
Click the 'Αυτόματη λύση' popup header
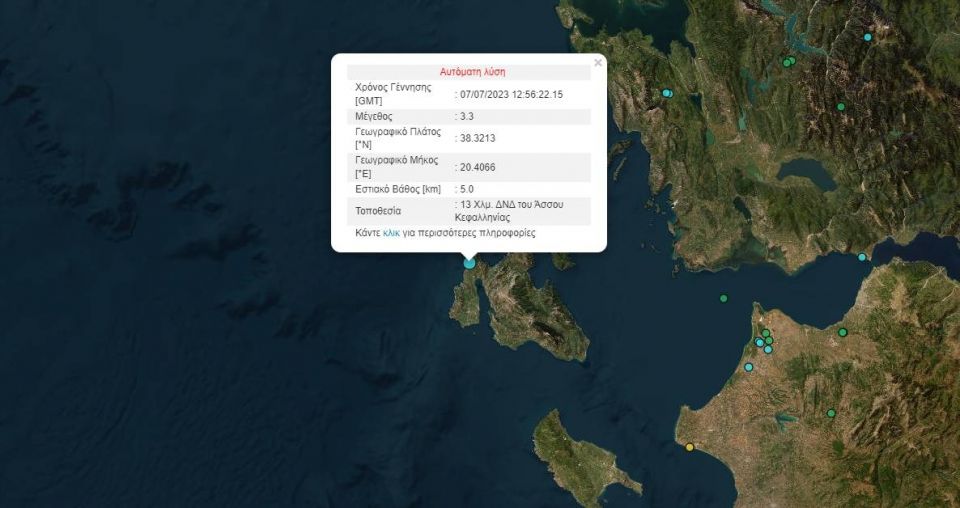472,72
